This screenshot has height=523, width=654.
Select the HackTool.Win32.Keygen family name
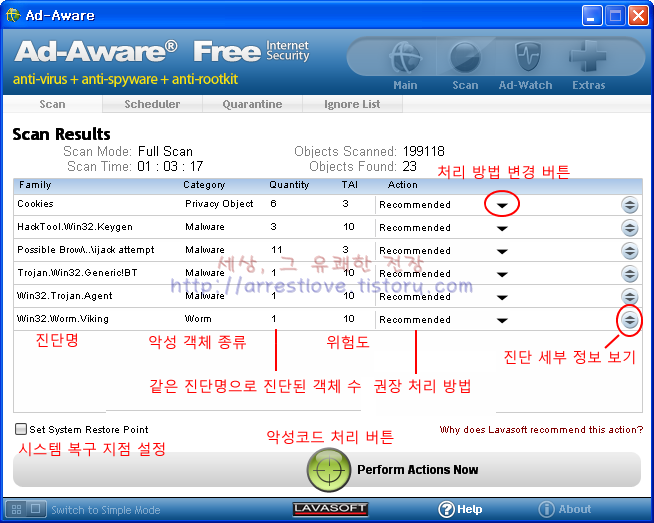[x=75, y=226]
